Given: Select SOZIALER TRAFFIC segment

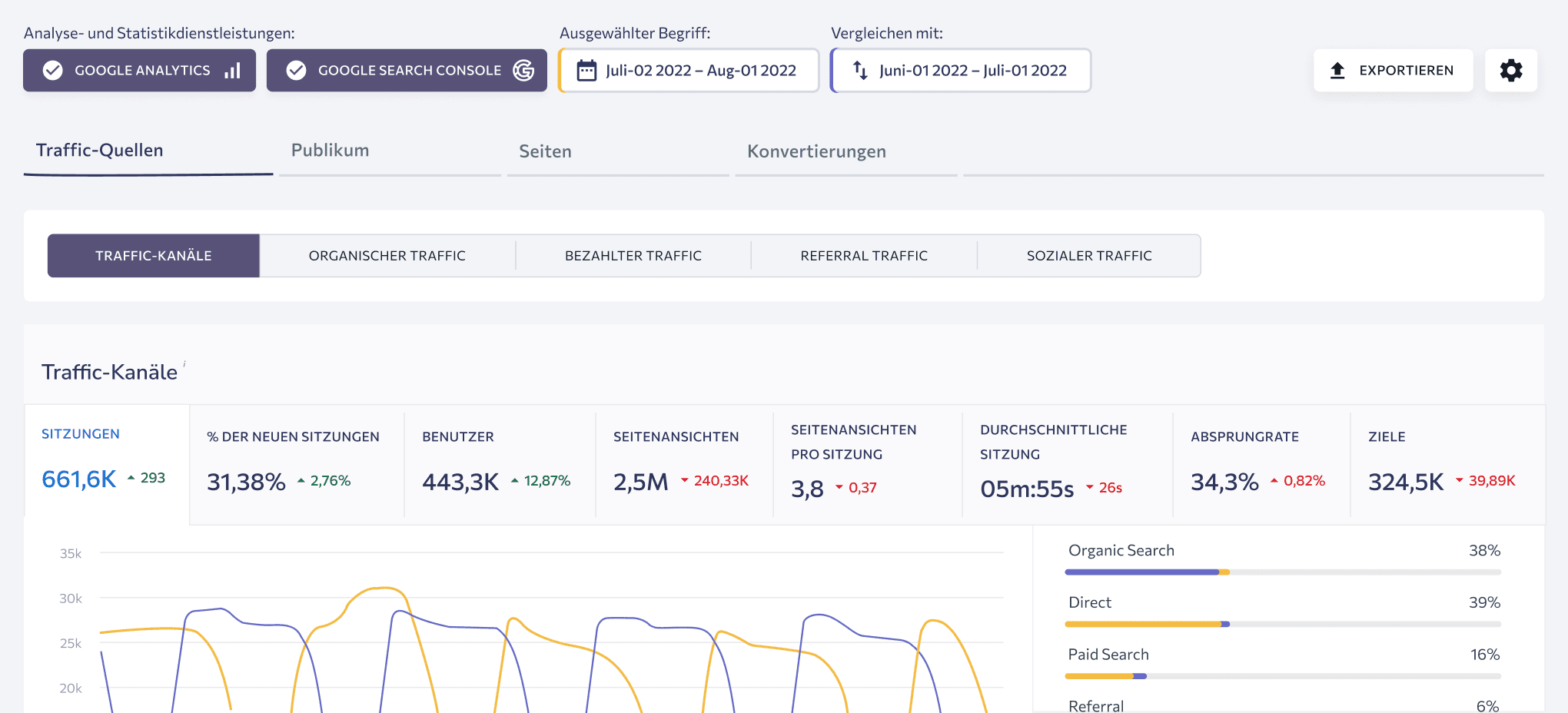Looking at the screenshot, I should point(1089,256).
